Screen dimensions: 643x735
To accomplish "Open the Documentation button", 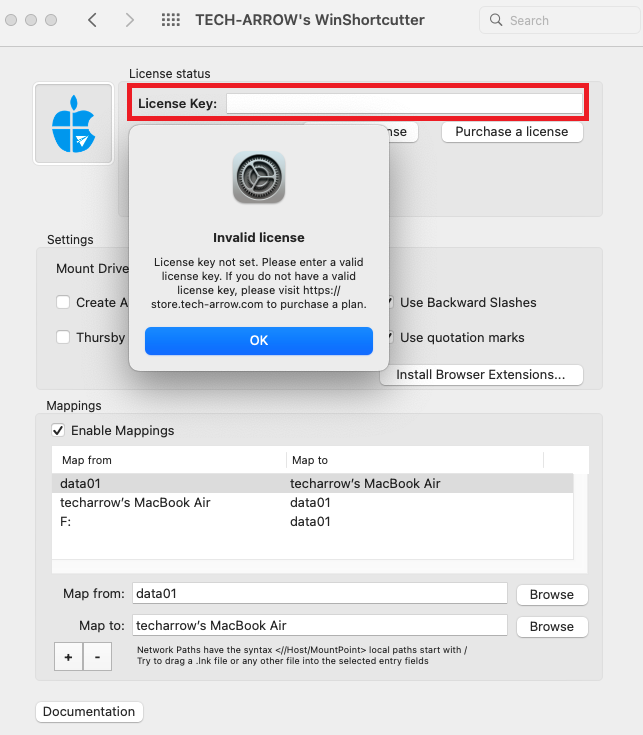I will [x=89, y=712].
